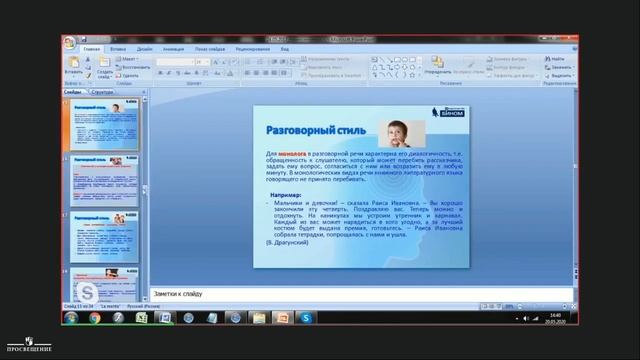Click the numbered list icon

(261, 62)
